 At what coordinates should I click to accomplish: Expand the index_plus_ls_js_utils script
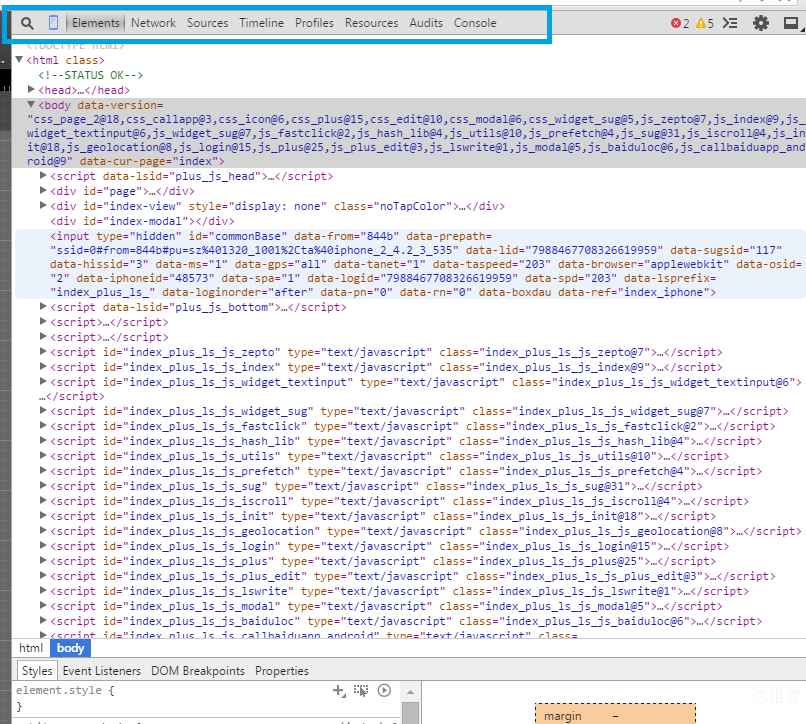tap(43, 455)
